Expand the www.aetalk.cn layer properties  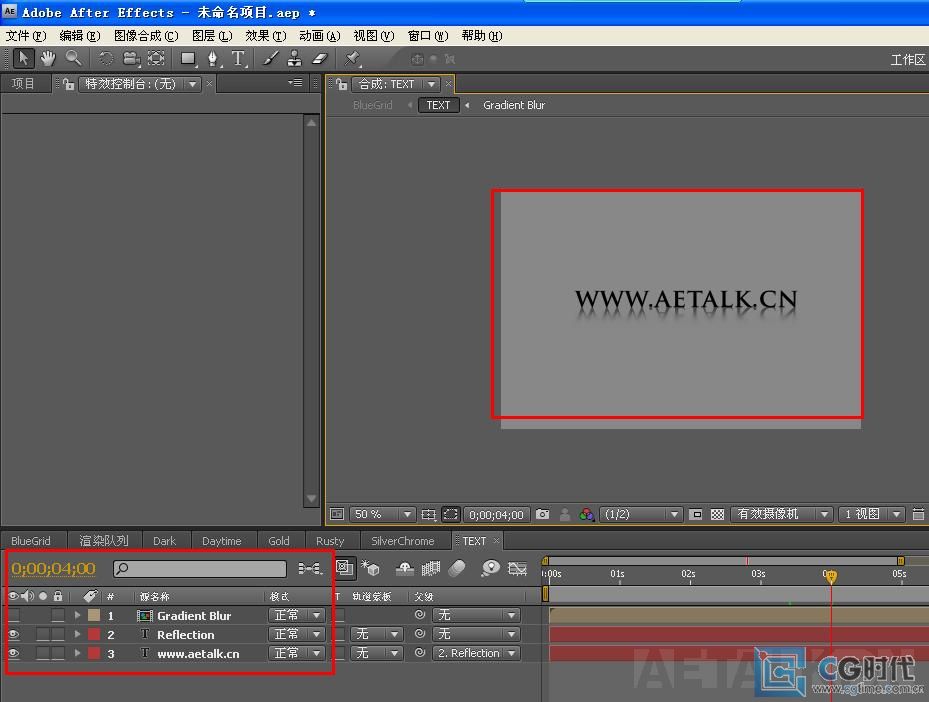tap(77, 653)
